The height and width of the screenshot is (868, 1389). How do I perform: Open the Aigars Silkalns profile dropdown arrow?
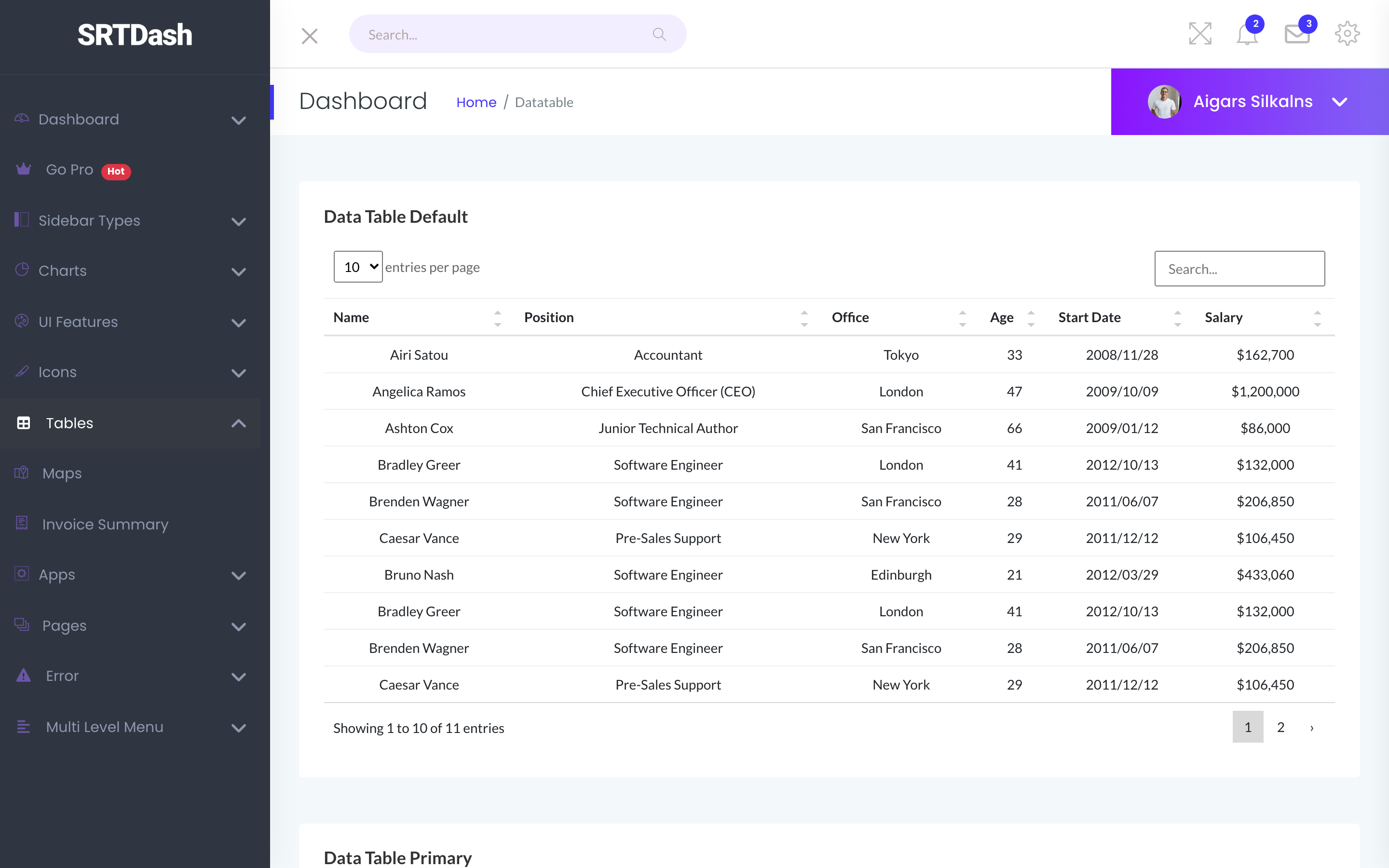pos(1340,102)
